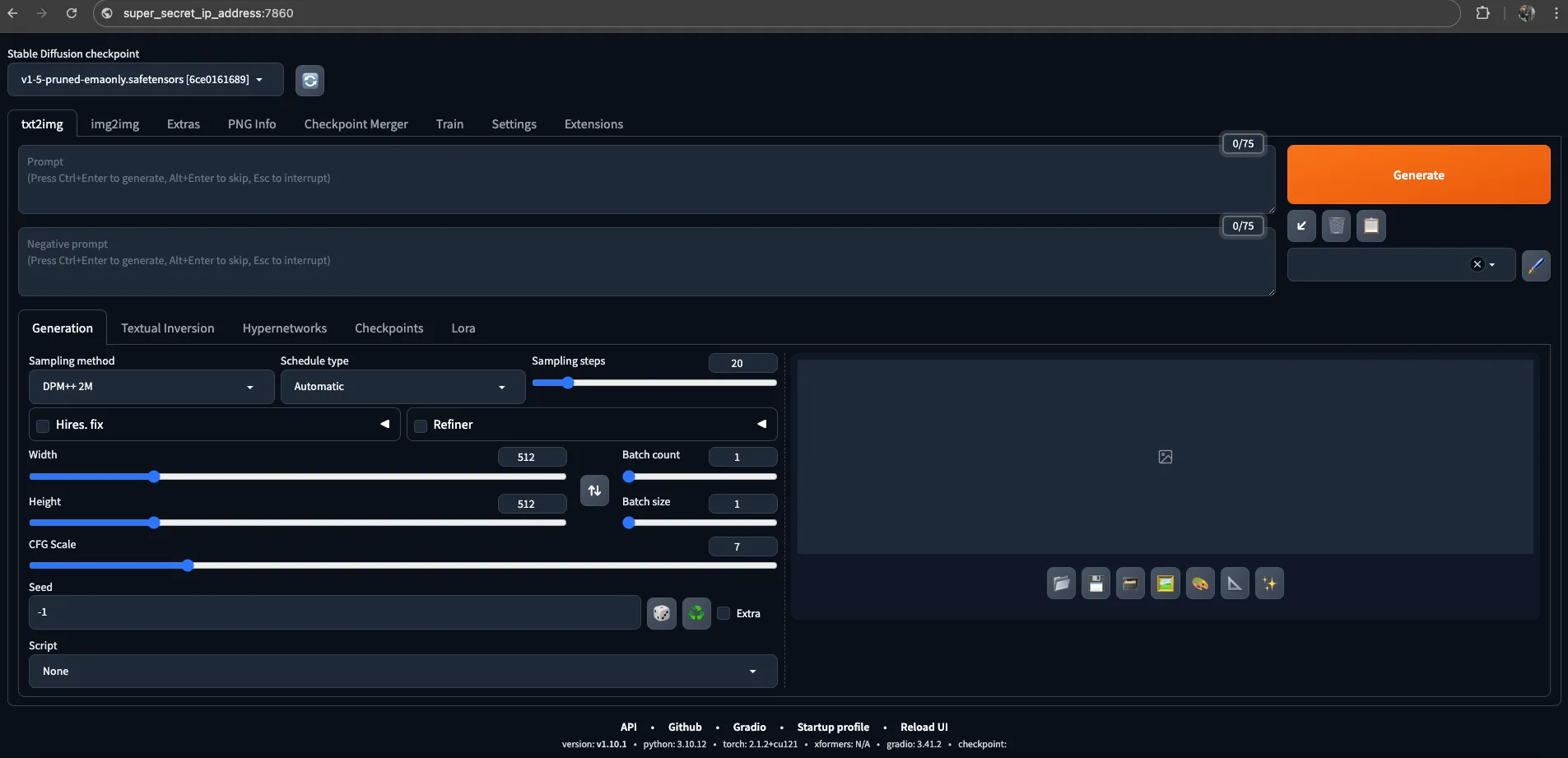This screenshot has width=1568, height=758.
Task: Enable the Refiner checkbox
Action: pos(421,426)
